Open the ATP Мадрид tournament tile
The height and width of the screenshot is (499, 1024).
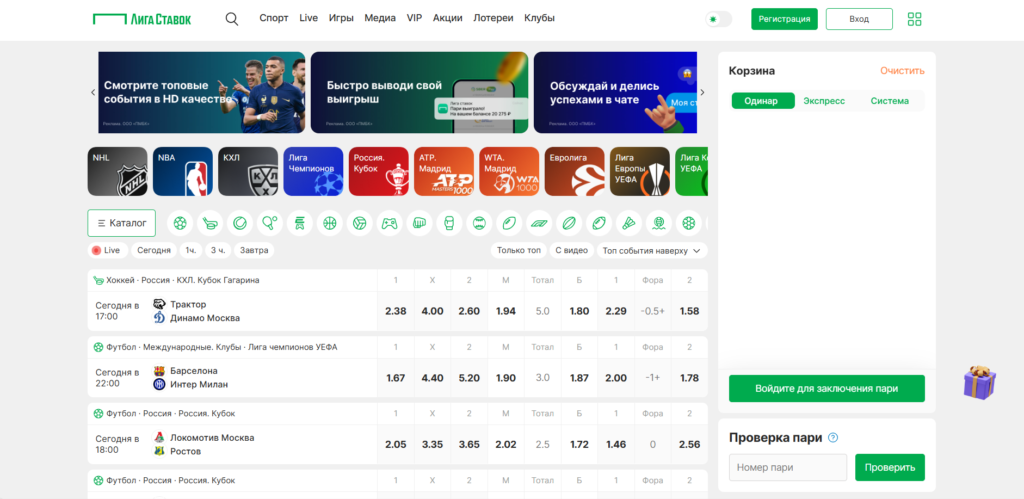(444, 172)
